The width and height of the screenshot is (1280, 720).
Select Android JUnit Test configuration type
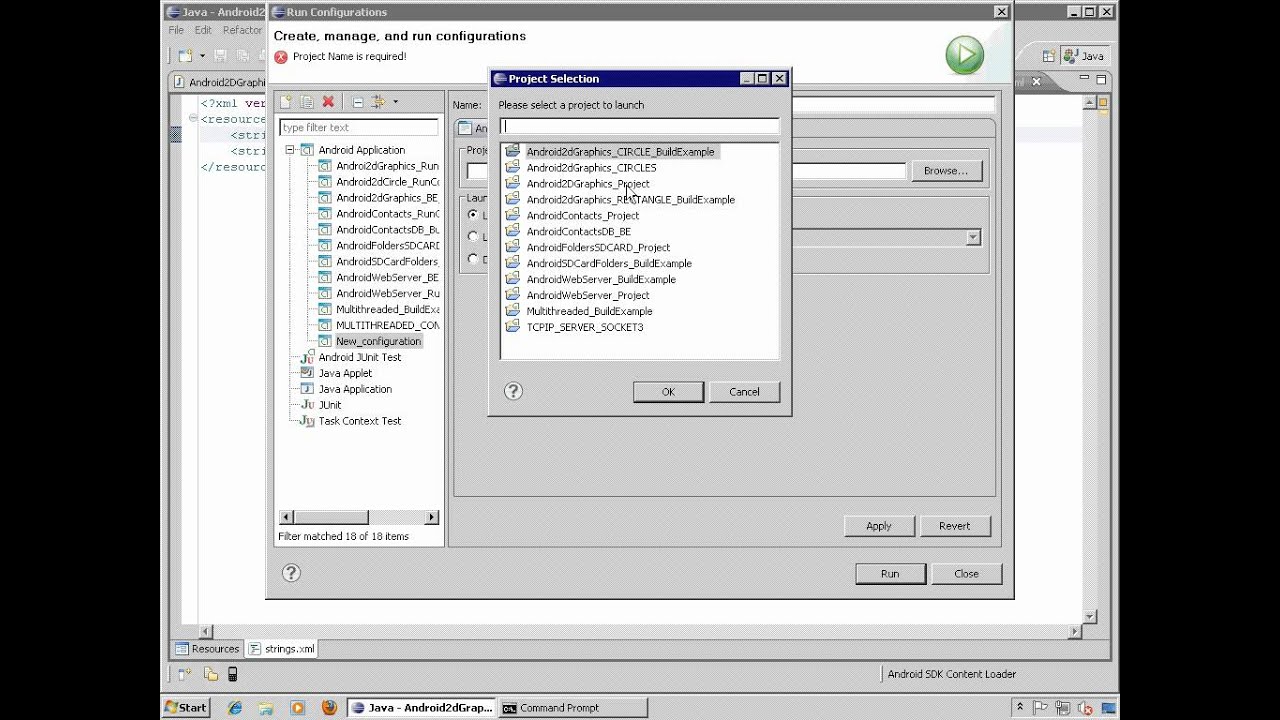[x=359, y=357]
